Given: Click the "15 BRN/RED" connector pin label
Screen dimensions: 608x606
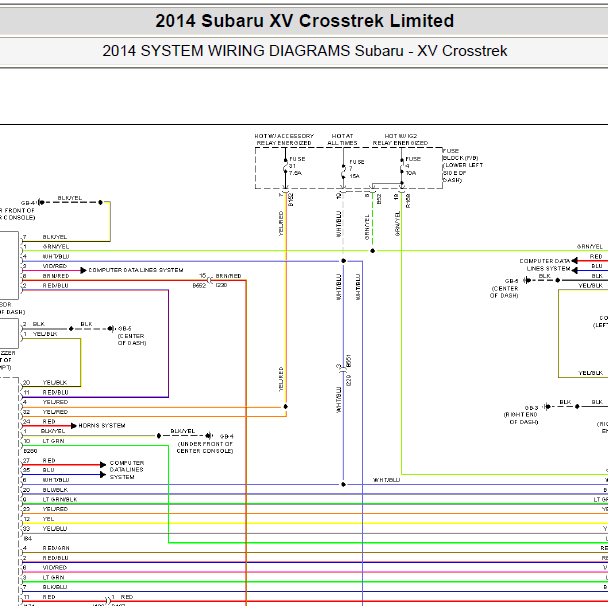Looking at the screenshot, I should (220, 276).
